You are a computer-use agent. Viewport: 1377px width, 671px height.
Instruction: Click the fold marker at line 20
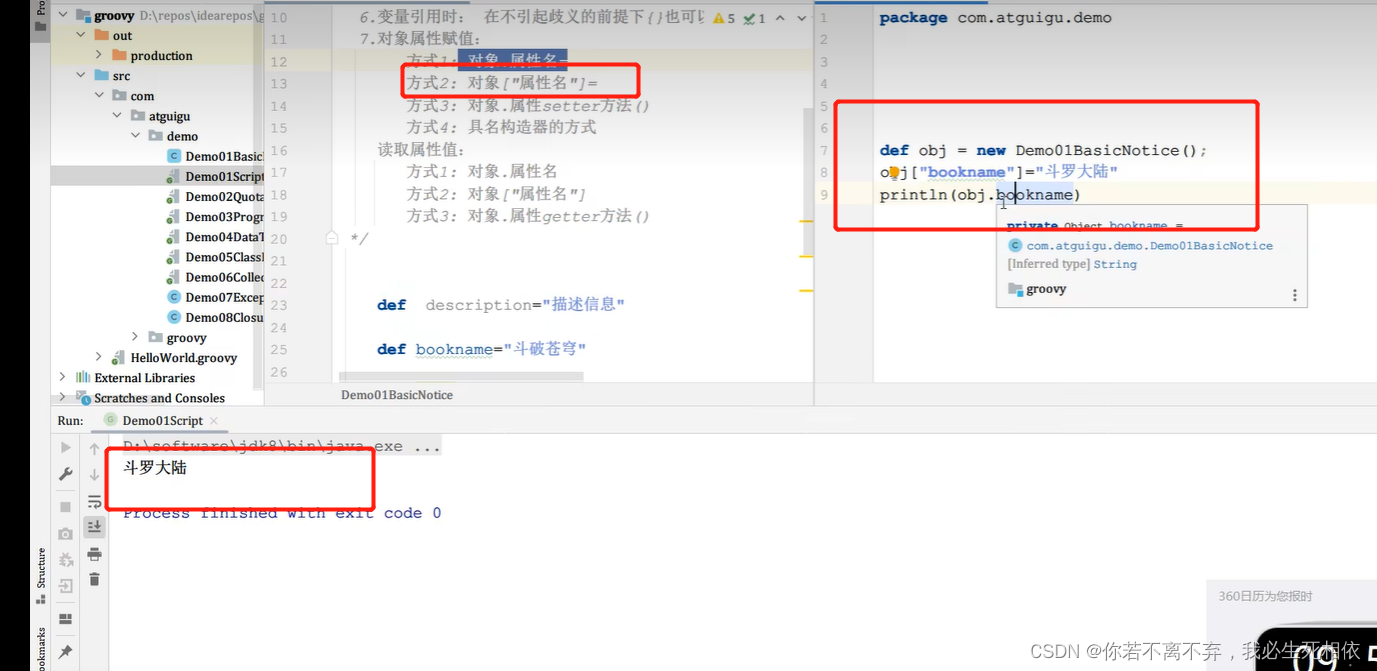pos(332,238)
